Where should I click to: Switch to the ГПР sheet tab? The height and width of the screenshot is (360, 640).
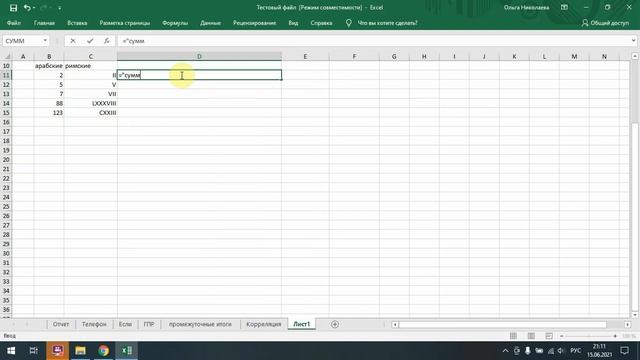tap(149, 324)
